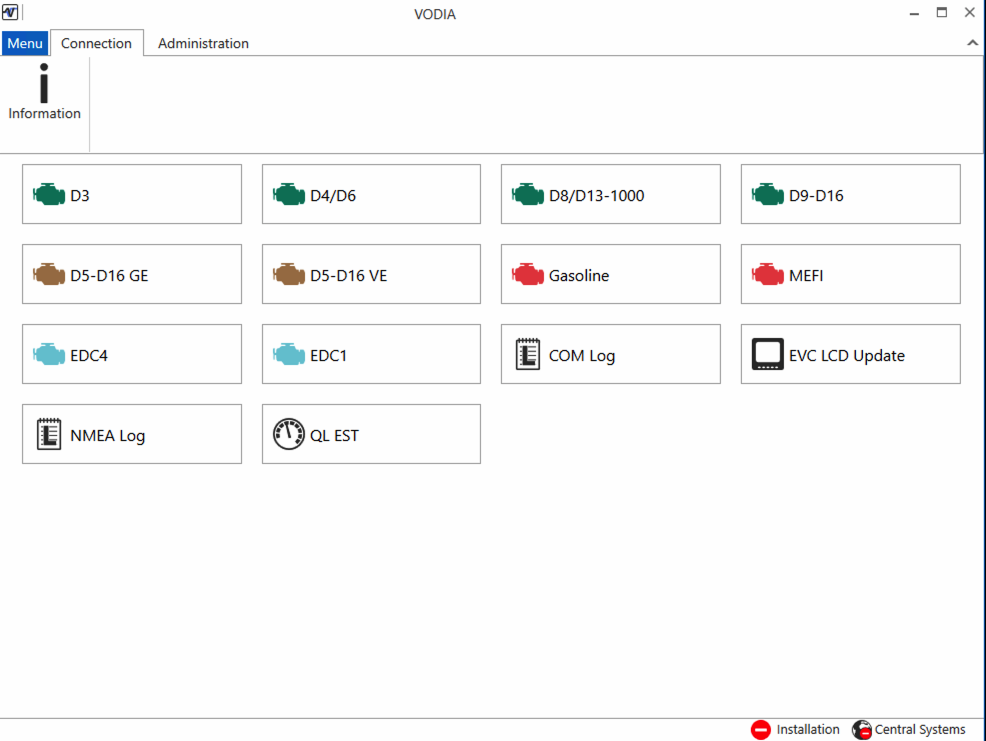Click the blue engine icon for EDC1
Screen dimensions: 986x741
(x=289, y=355)
